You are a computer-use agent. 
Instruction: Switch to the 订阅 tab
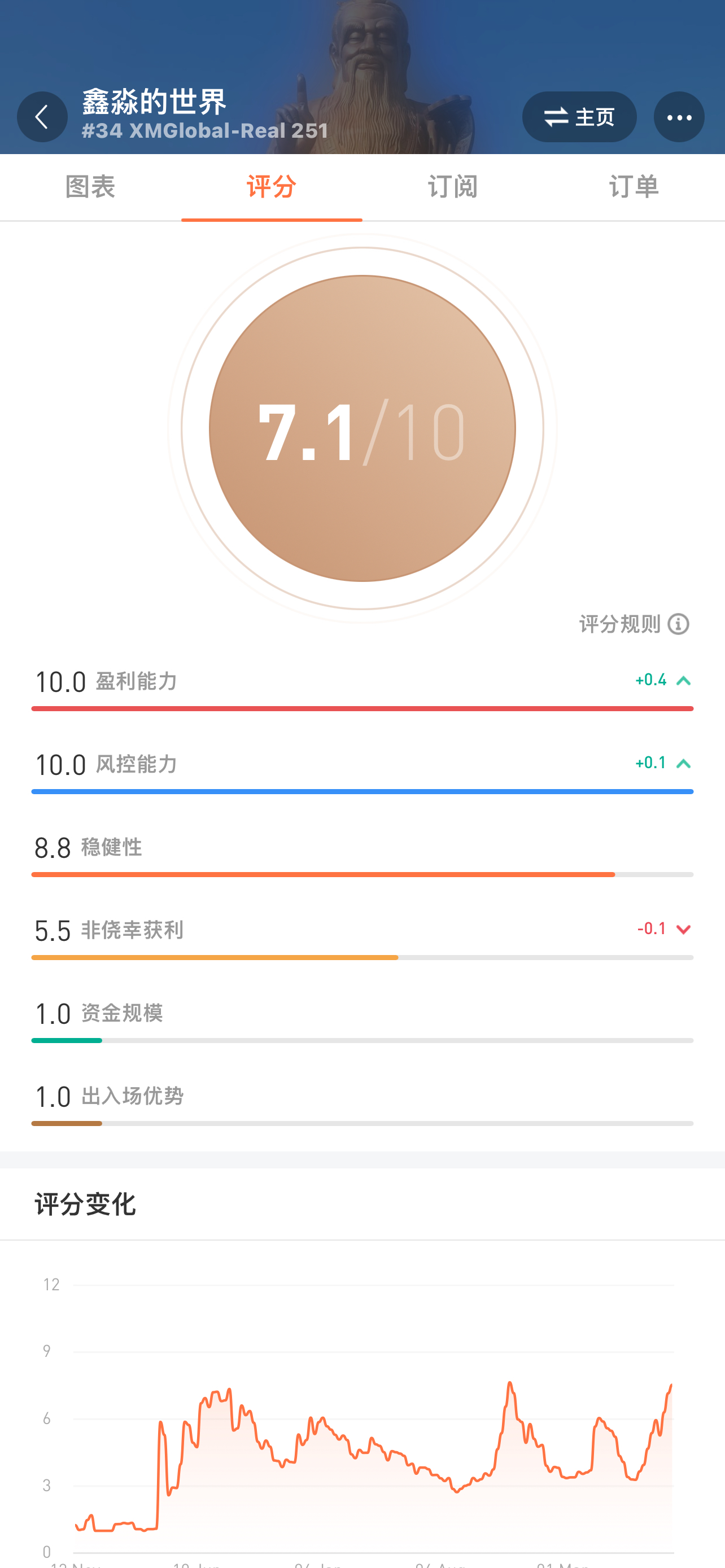(x=452, y=186)
